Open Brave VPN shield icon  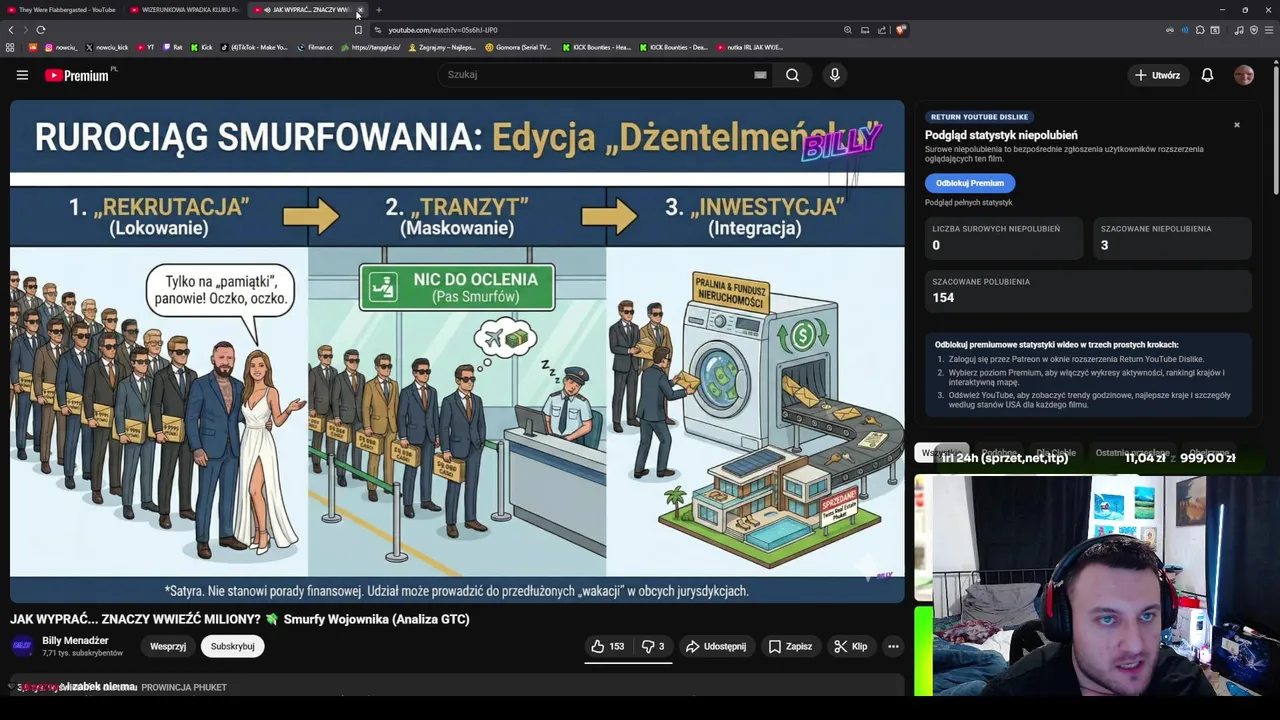[x=1254, y=30]
